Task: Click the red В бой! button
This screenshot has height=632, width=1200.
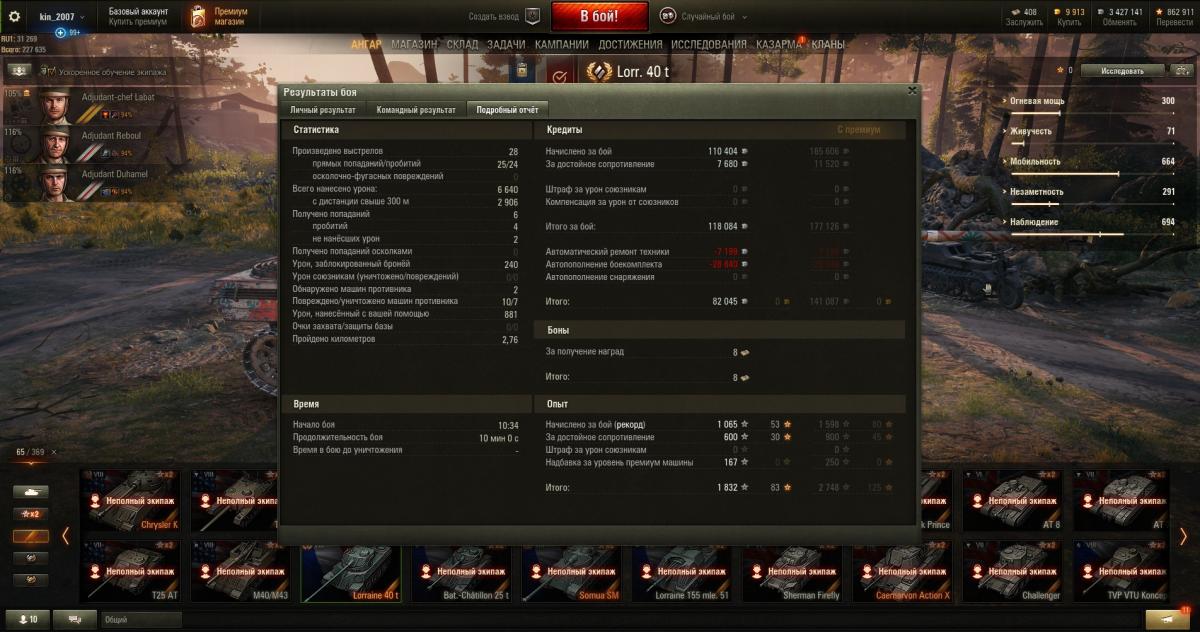Action: click(x=599, y=16)
